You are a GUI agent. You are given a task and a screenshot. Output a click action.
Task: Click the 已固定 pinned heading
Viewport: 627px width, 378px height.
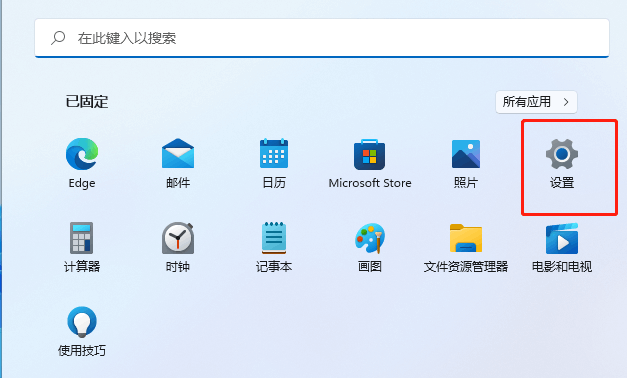pyautogui.click(x=87, y=102)
